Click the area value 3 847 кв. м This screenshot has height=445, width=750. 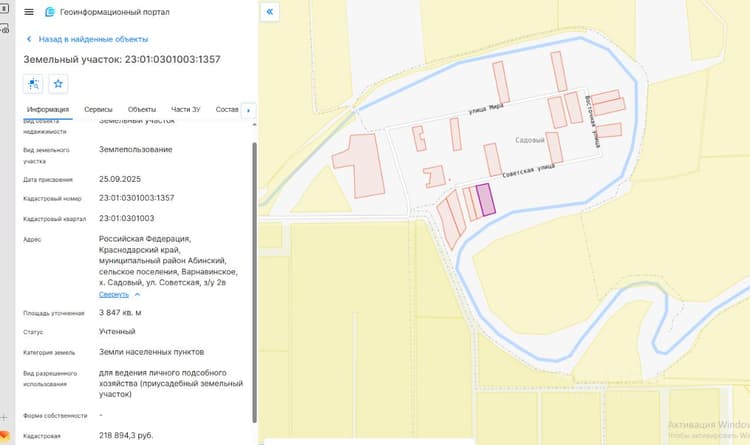(120, 312)
